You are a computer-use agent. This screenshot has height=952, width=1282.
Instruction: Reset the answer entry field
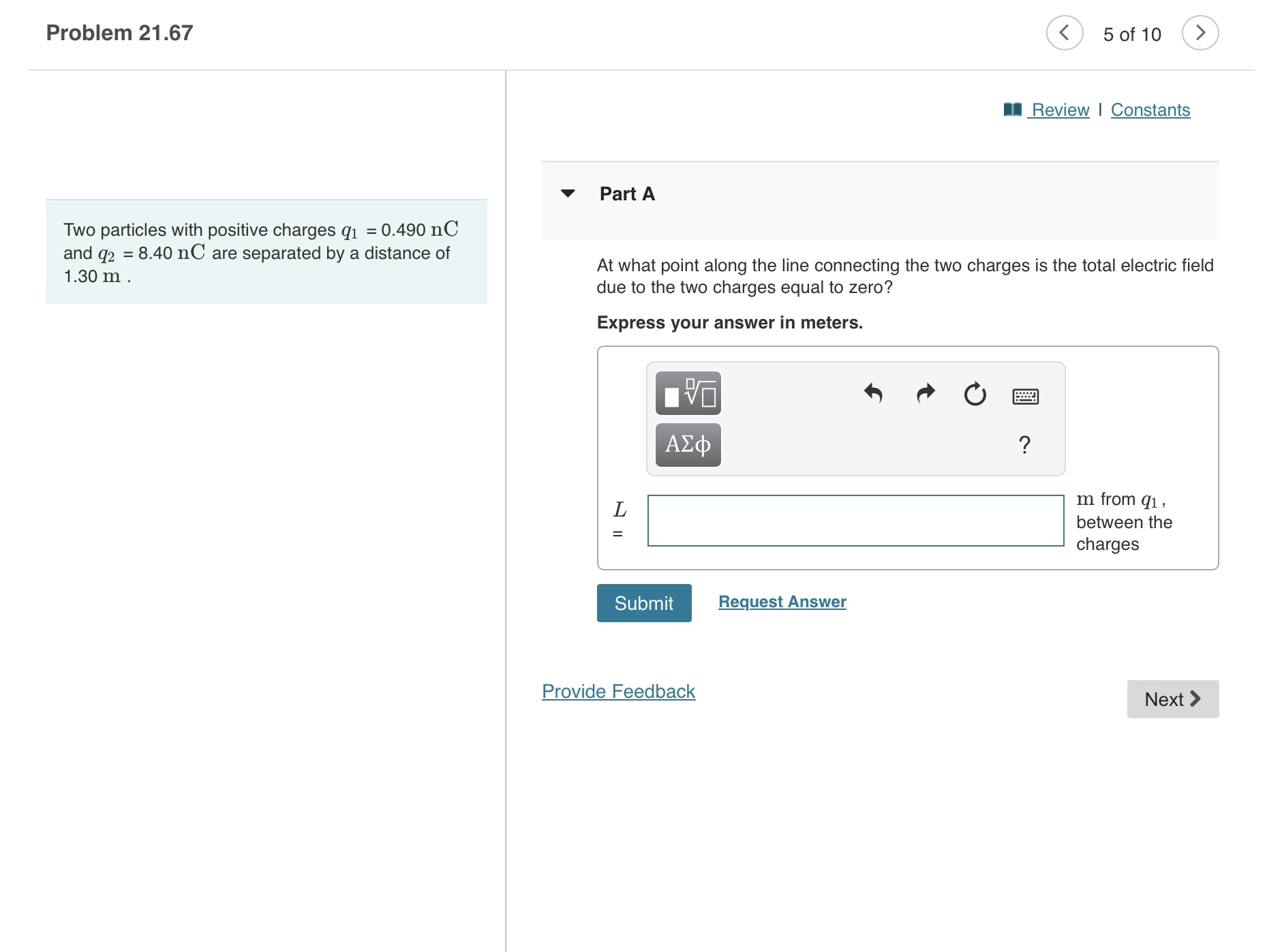coord(974,395)
